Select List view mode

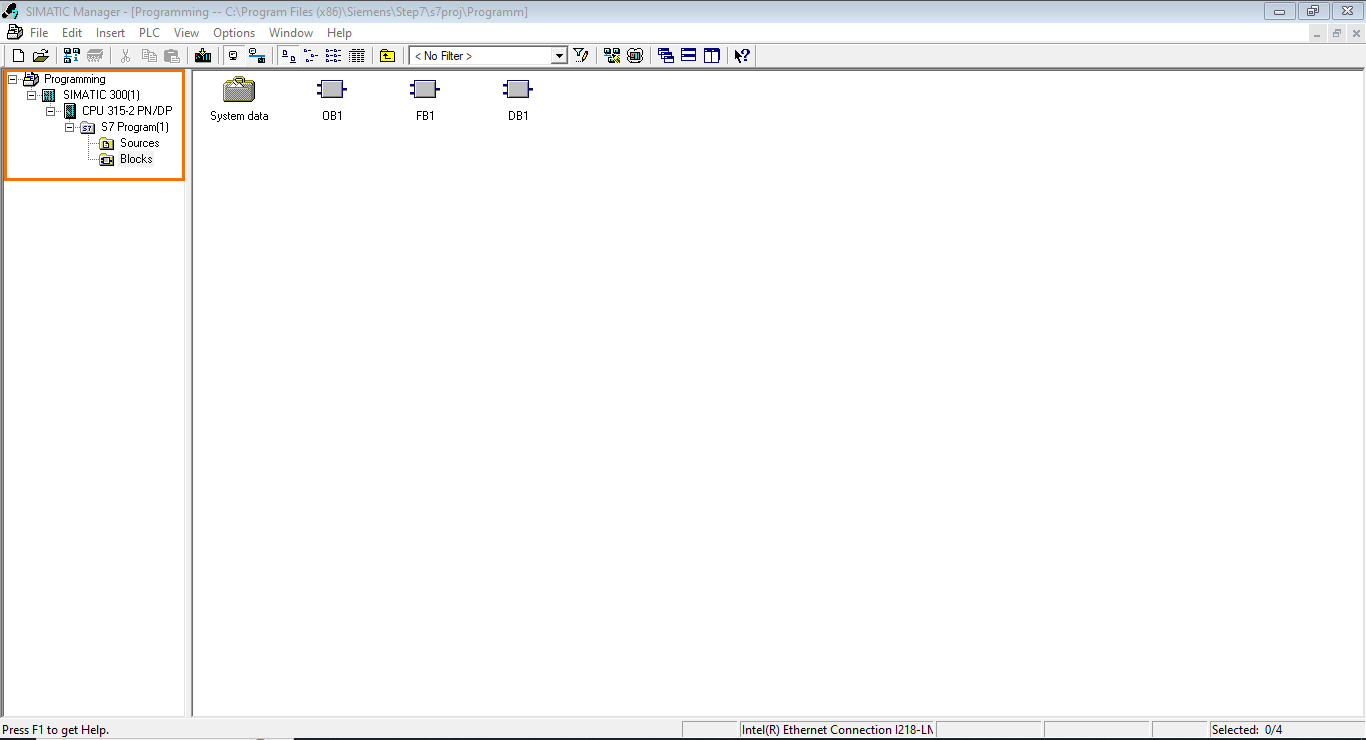pos(333,56)
